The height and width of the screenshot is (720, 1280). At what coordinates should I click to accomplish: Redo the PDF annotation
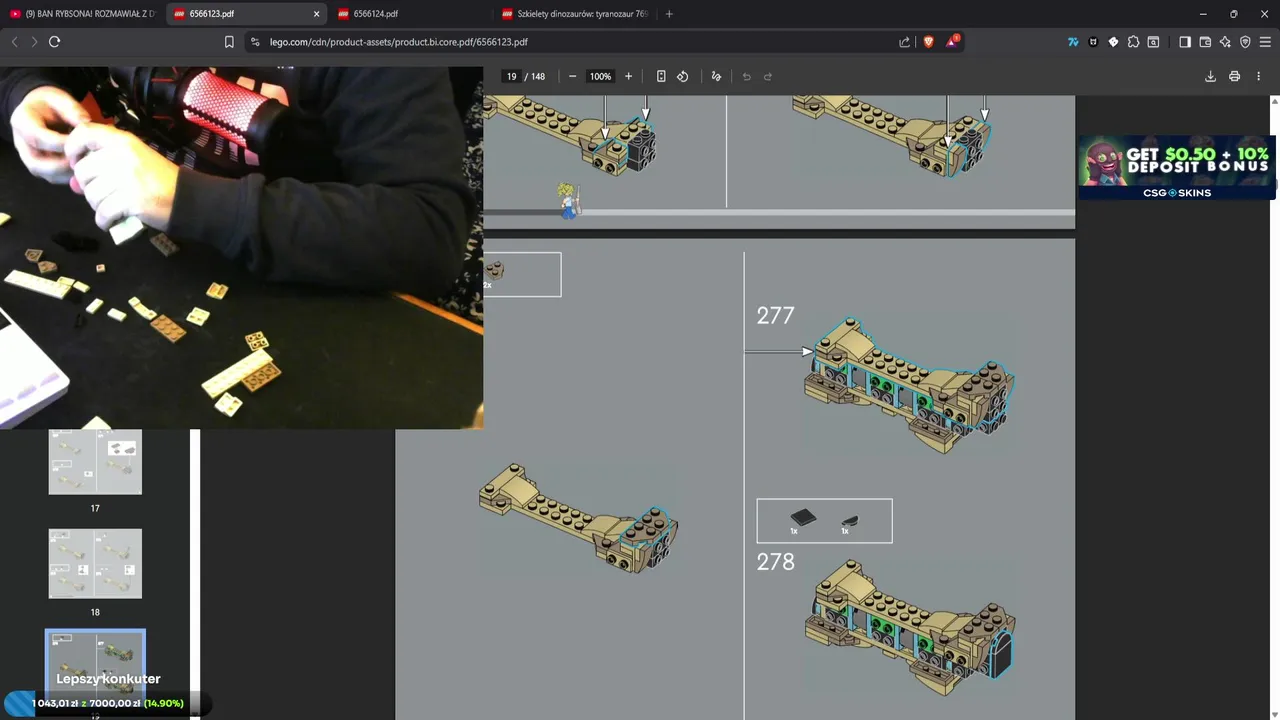coord(768,76)
